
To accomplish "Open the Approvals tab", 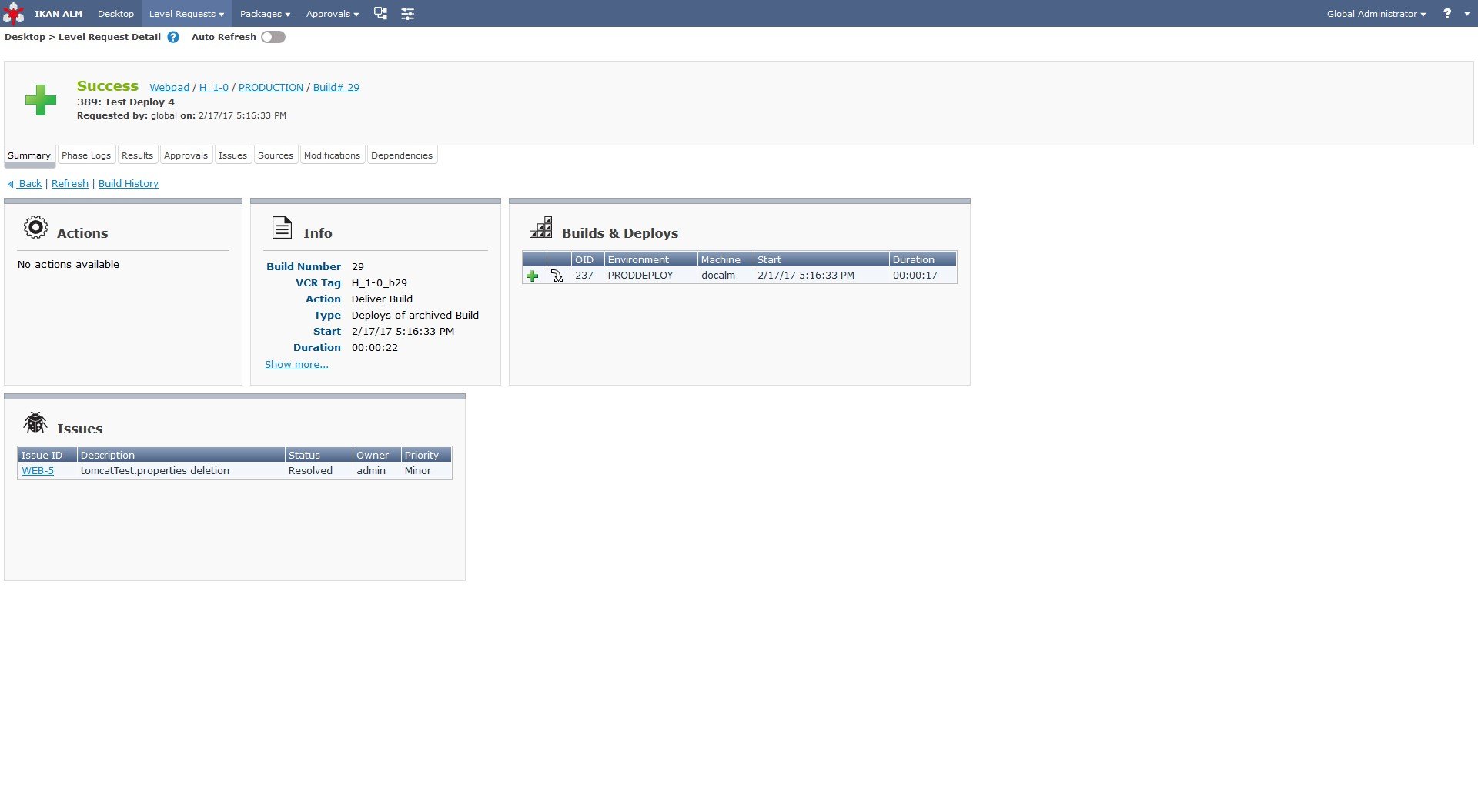I will 186,155.
